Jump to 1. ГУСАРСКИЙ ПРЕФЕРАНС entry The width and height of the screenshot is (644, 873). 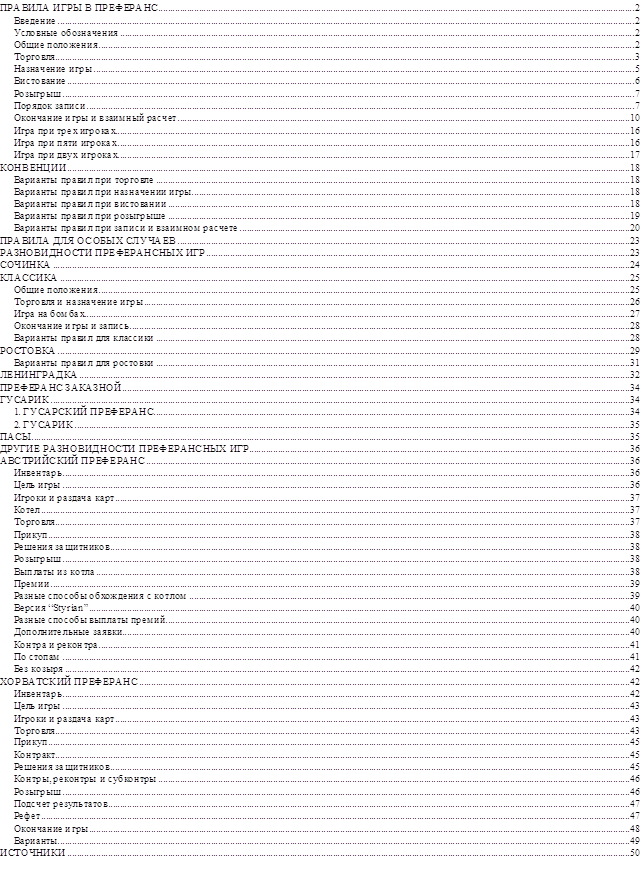tap(83, 411)
